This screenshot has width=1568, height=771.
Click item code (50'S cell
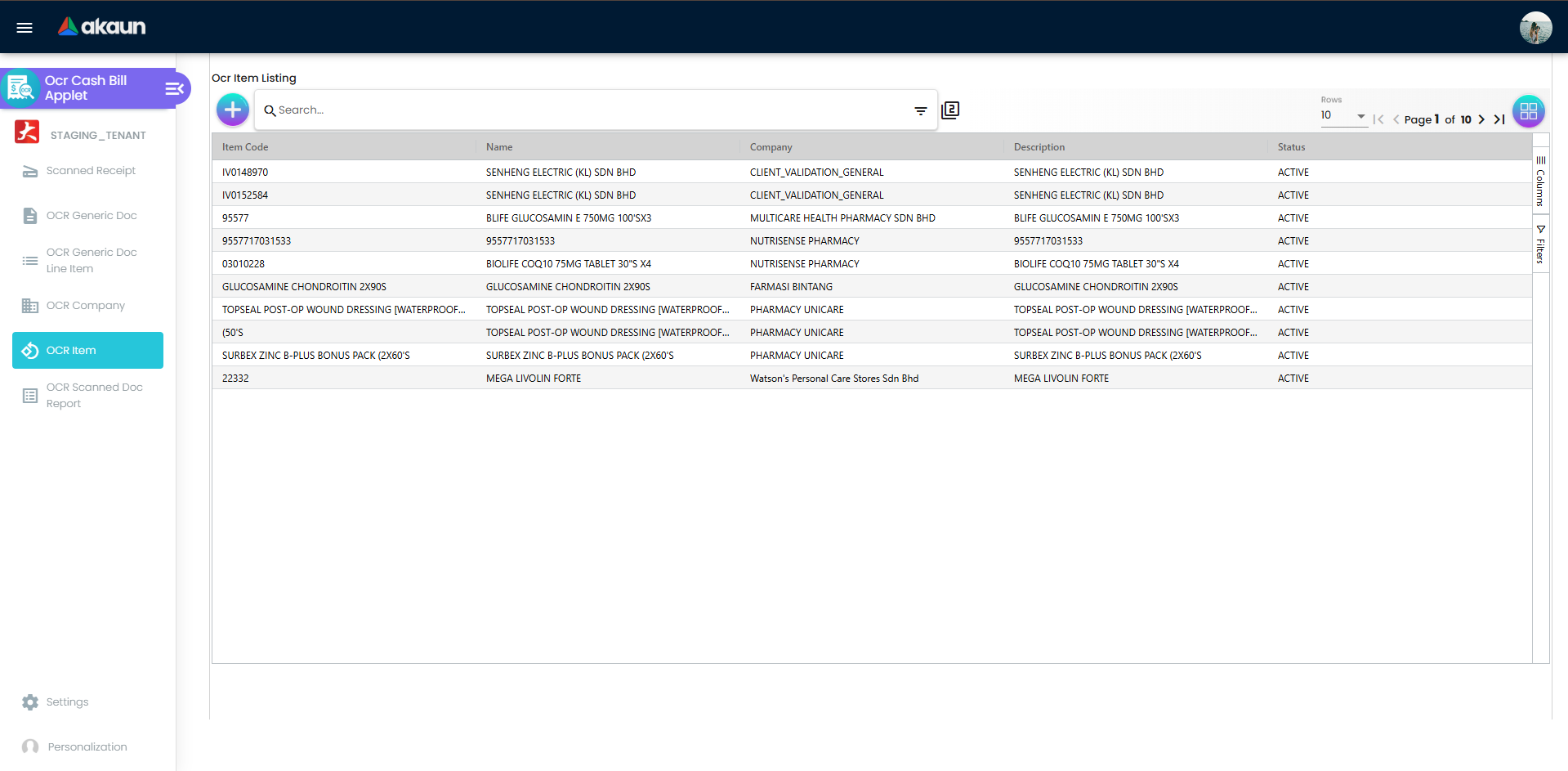pyautogui.click(x=344, y=333)
